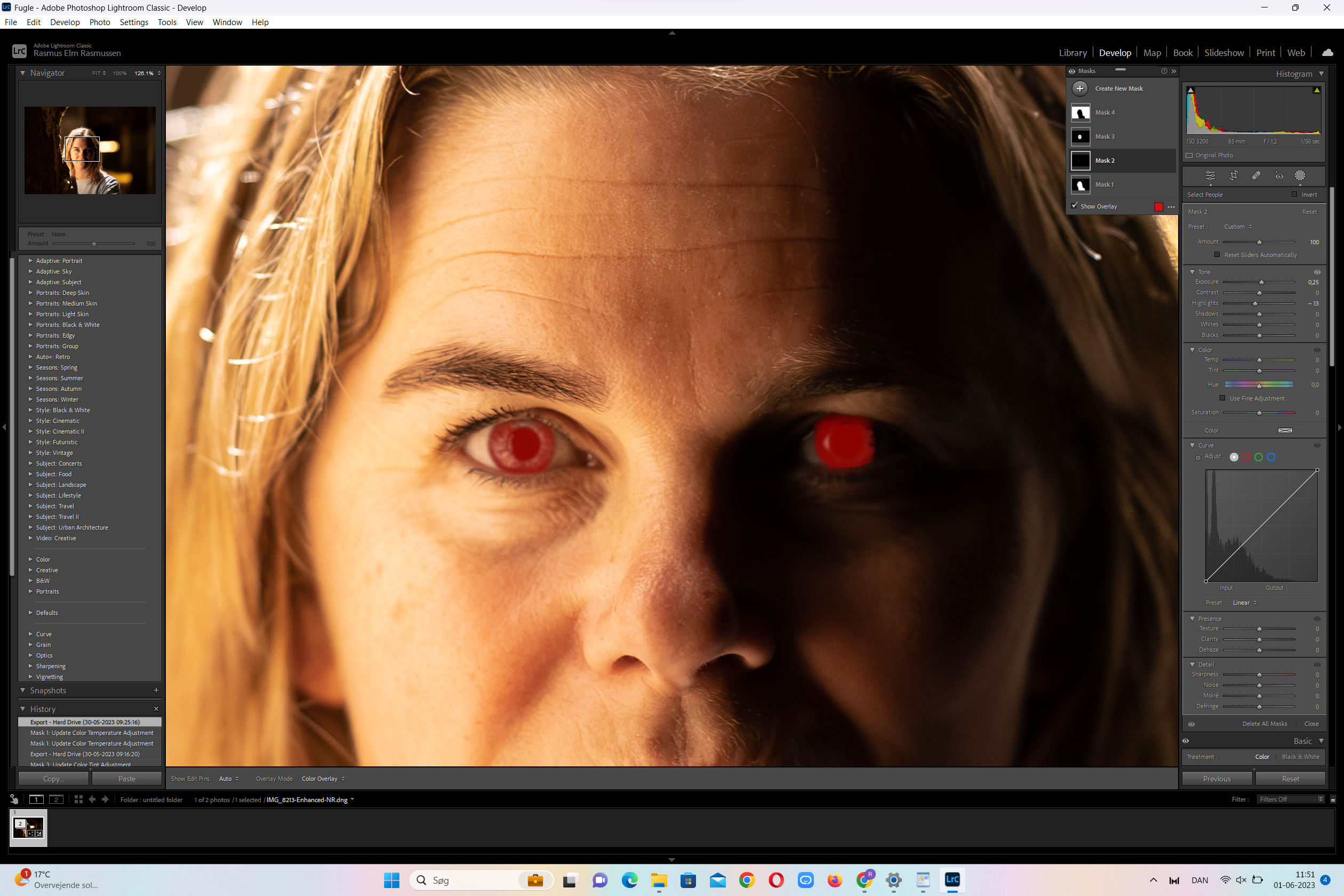Click the Previous button
The width and height of the screenshot is (1344, 896).
pyautogui.click(x=1217, y=778)
